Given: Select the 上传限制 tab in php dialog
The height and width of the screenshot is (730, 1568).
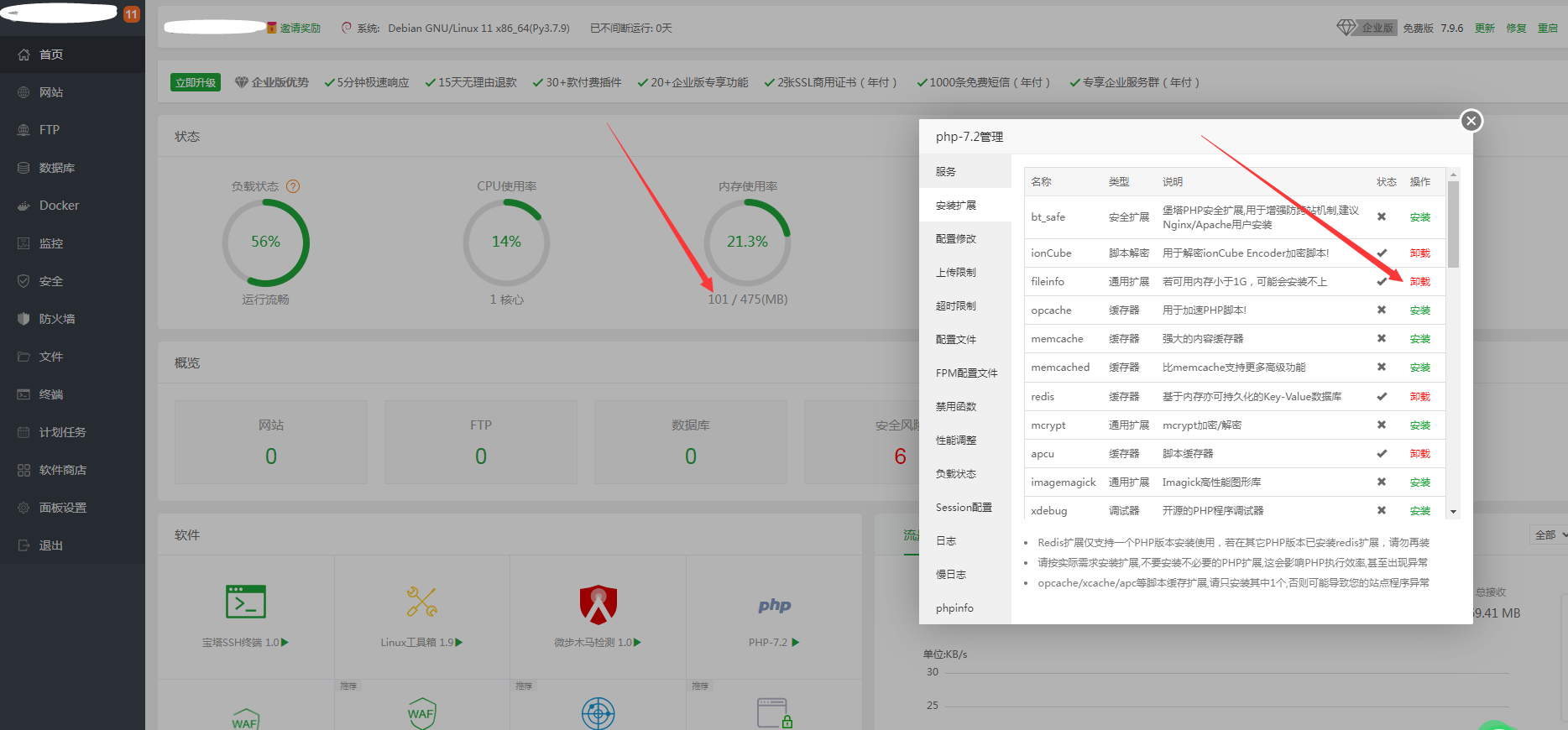Looking at the screenshot, I should coord(965,272).
